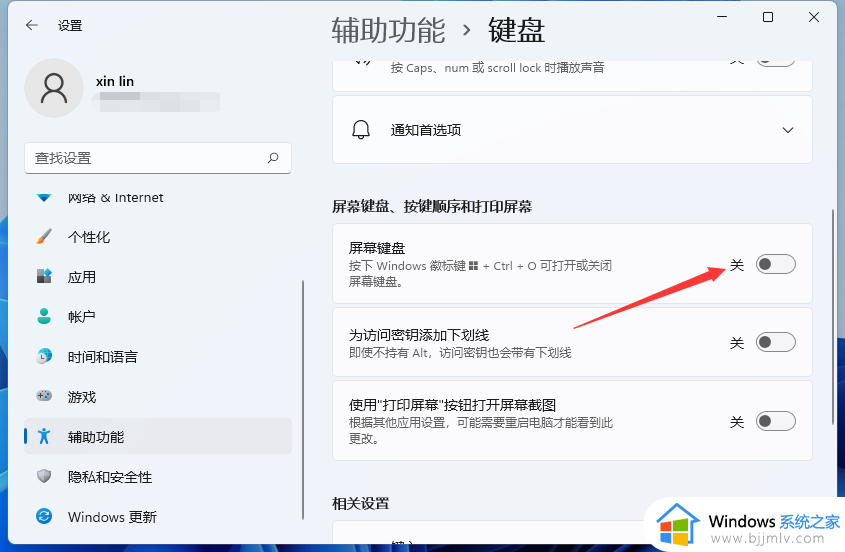
Task: Click 屏幕键盘、按键顺序和打印屏幕 section heading
Action: (432, 206)
